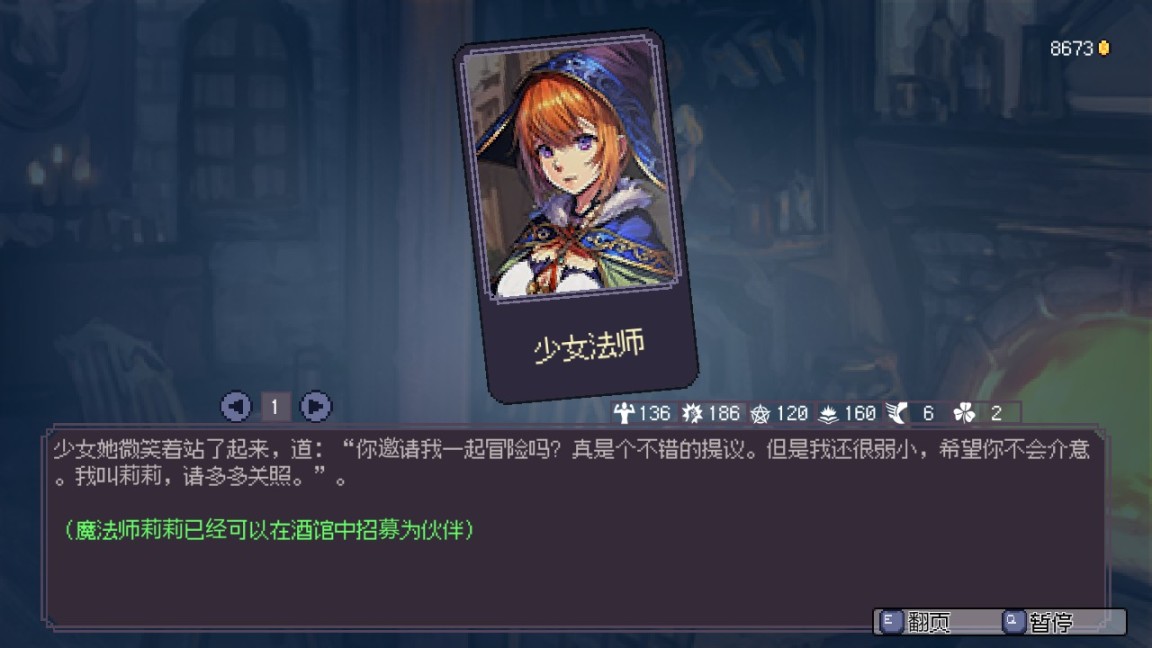The height and width of the screenshot is (648, 1152).
Task: Click the page number 1 indicator
Action: pyautogui.click(x=276, y=406)
